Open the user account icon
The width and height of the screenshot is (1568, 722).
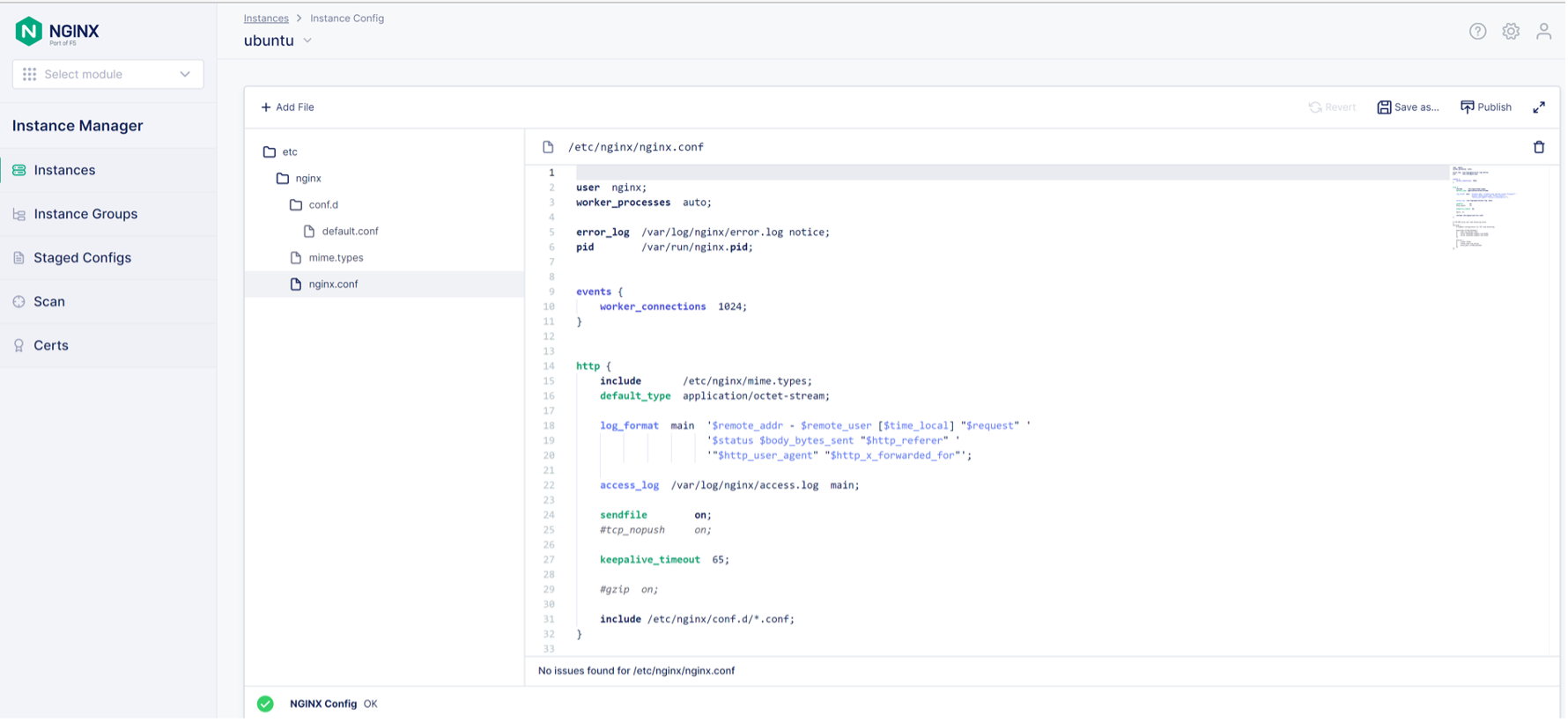click(x=1543, y=32)
